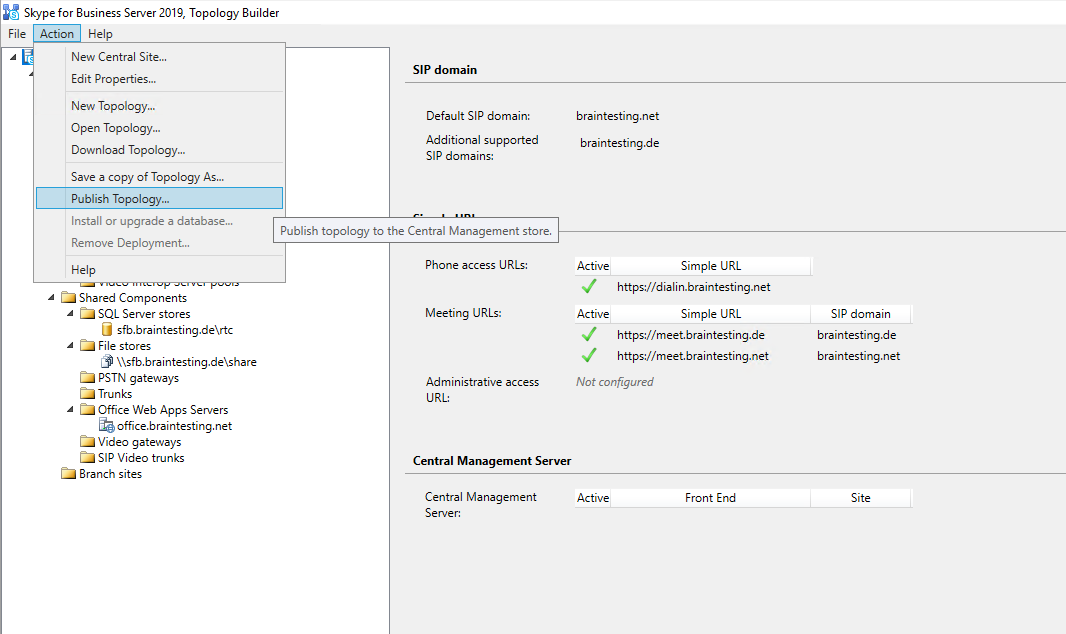Collapse the Shared Components tree node
1066x634 pixels.
(x=51, y=298)
